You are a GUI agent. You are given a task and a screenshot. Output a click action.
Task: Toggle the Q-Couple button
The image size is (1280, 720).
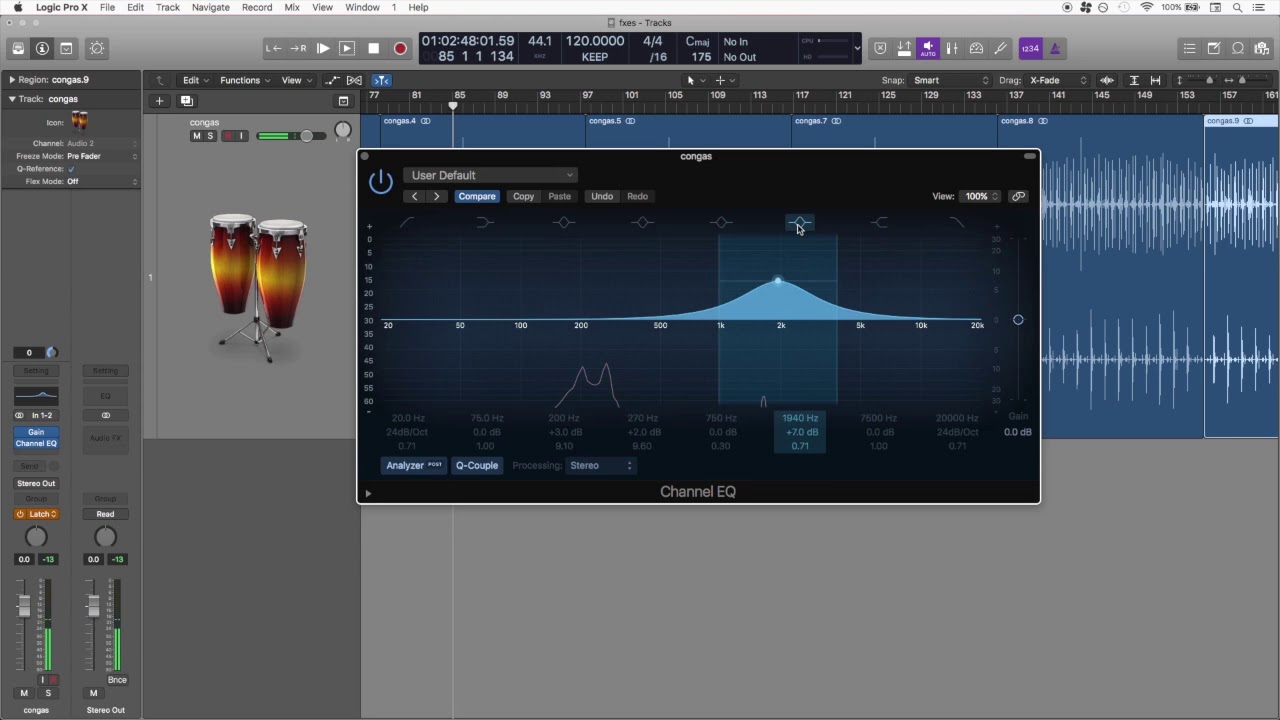pyautogui.click(x=477, y=465)
